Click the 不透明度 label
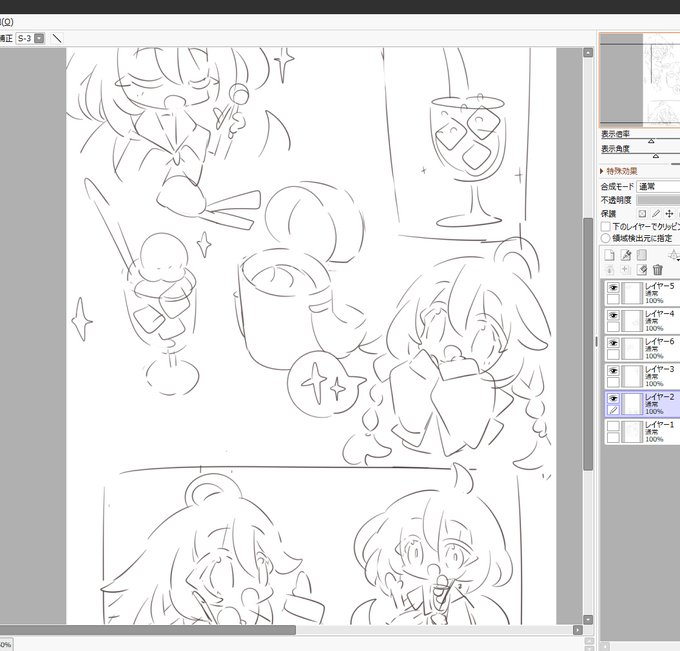 615,200
